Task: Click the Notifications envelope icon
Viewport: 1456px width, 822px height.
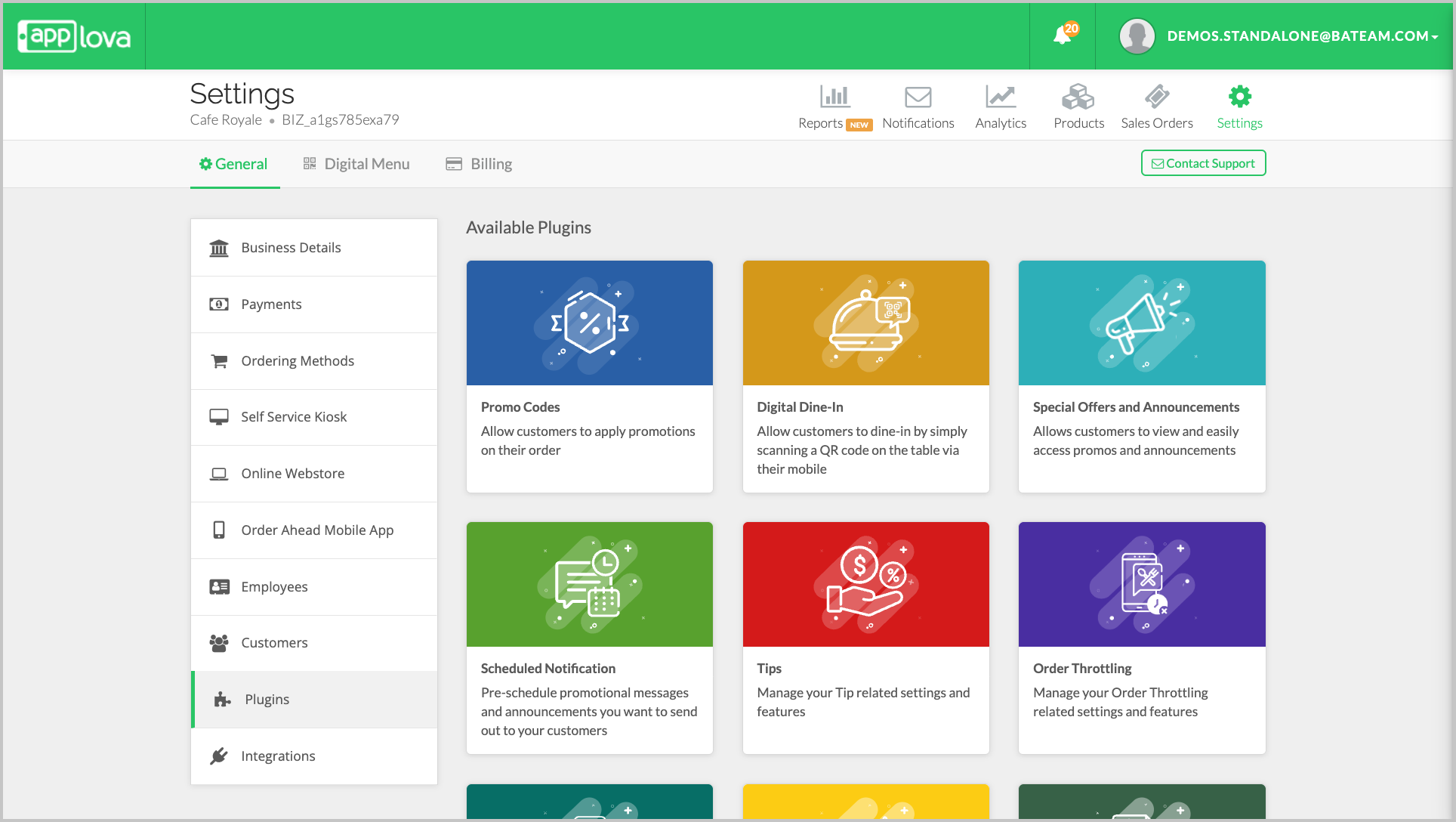Action: coord(918,97)
